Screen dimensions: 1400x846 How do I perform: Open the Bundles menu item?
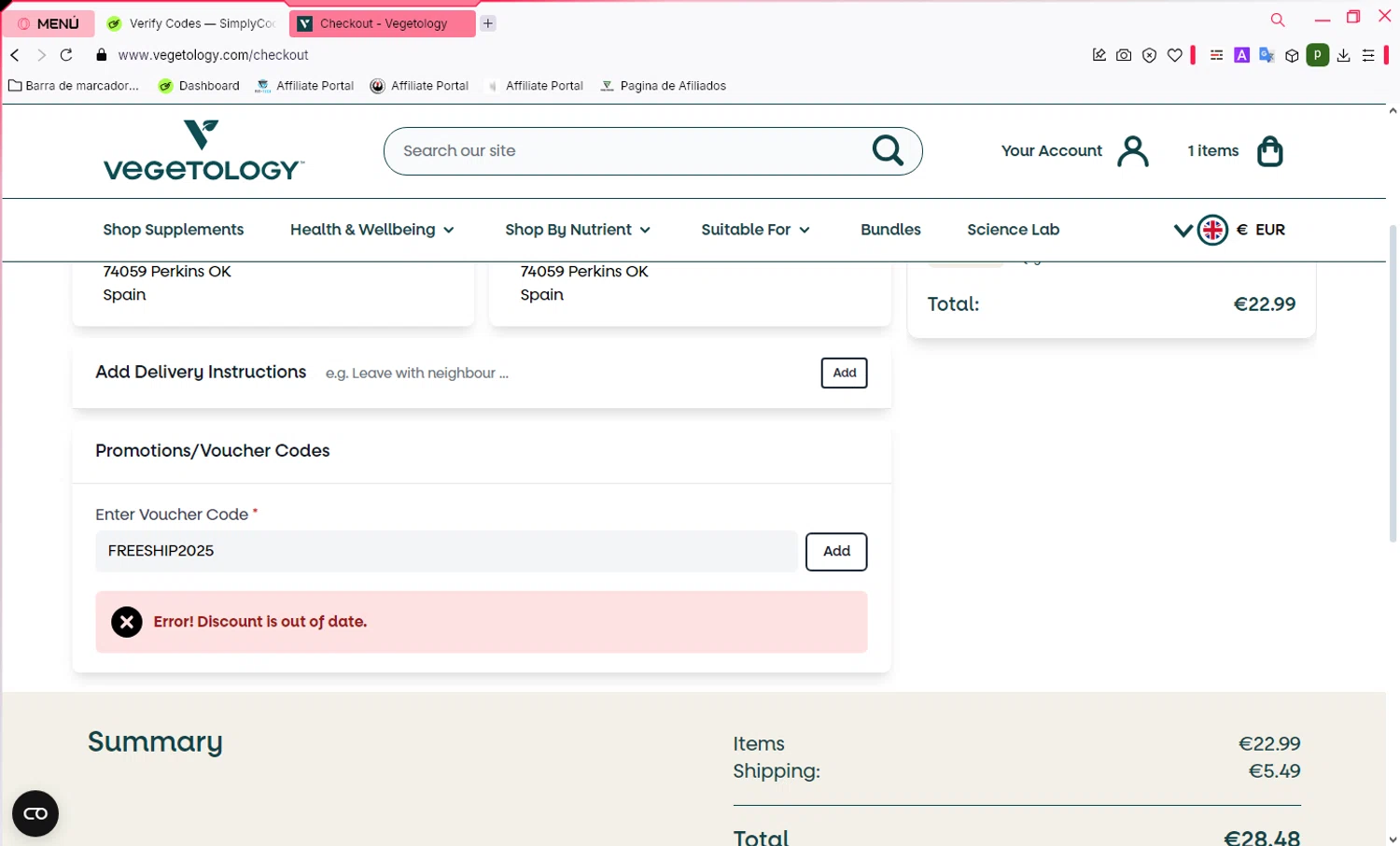(x=890, y=230)
